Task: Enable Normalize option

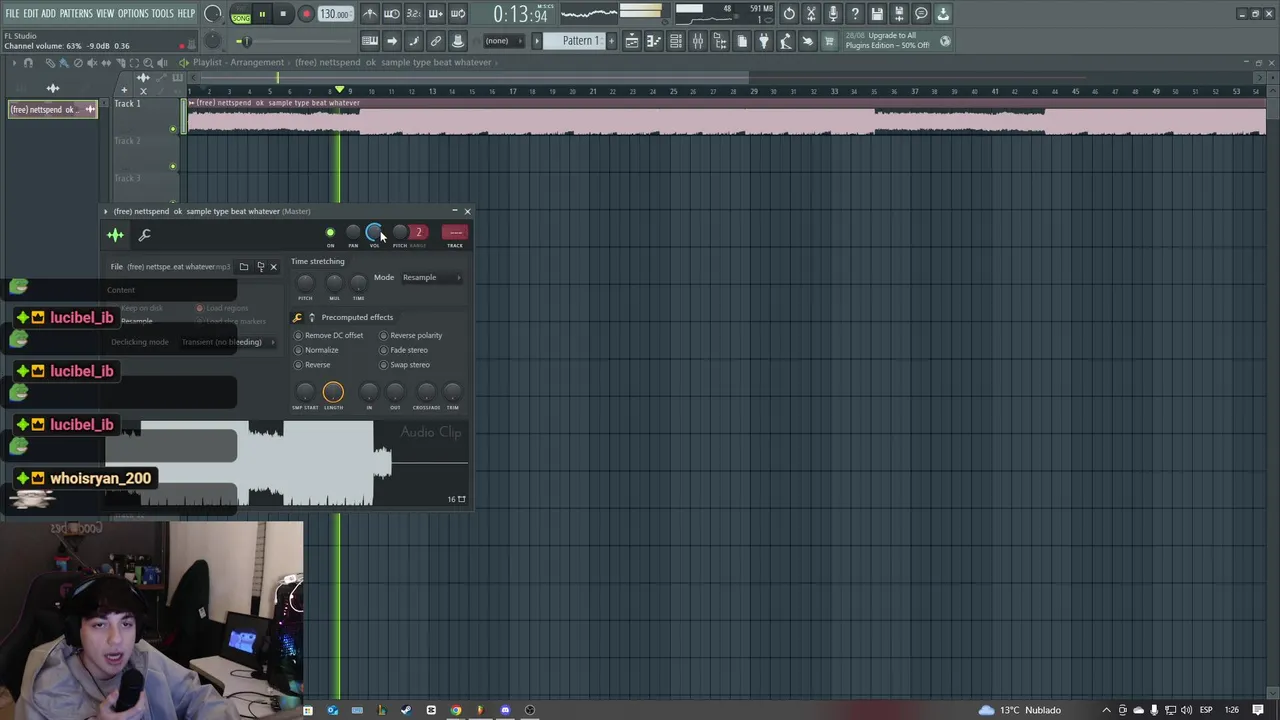Action: tap(316, 350)
